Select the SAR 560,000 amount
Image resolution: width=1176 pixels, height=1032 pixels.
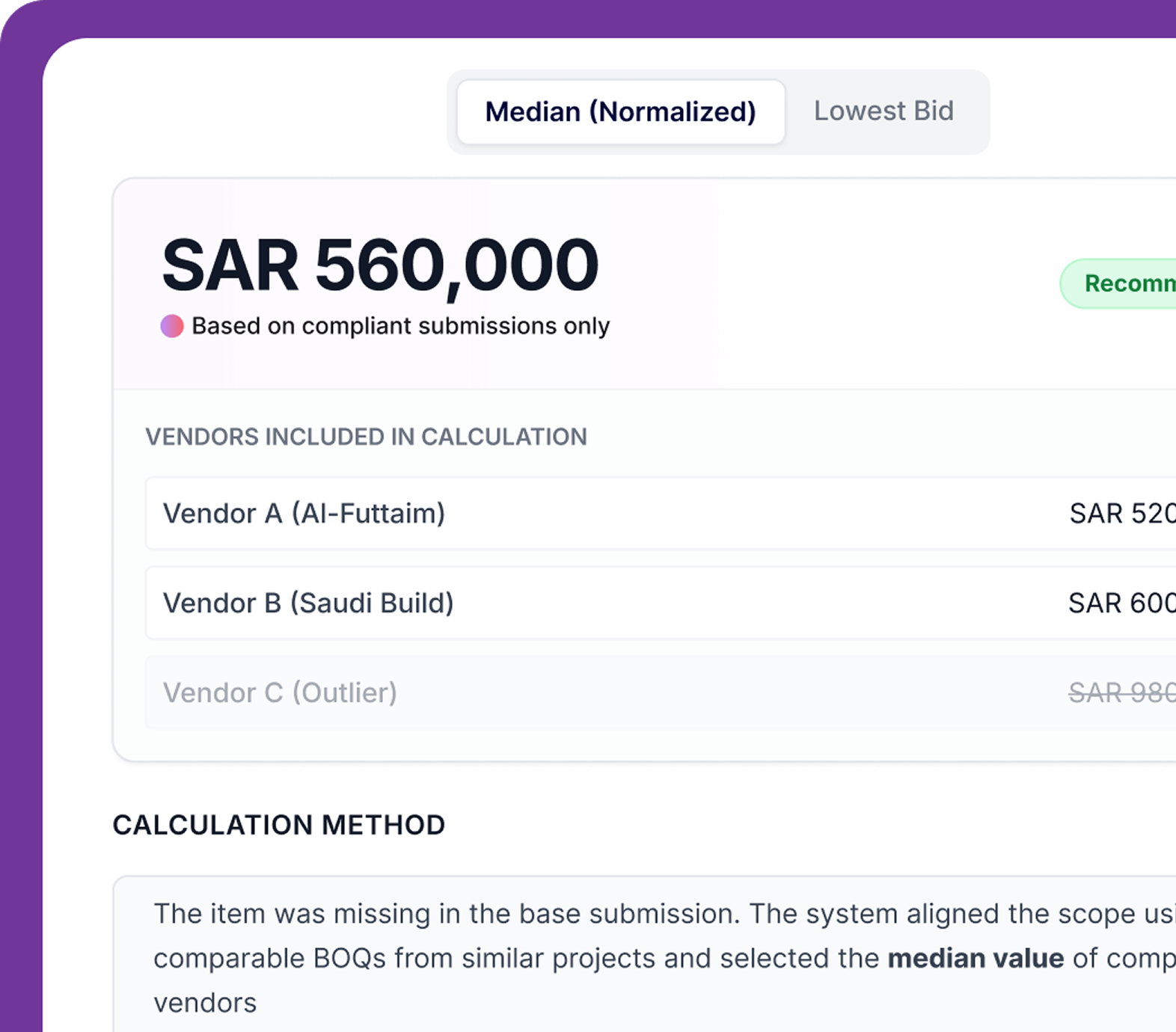click(379, 263)
